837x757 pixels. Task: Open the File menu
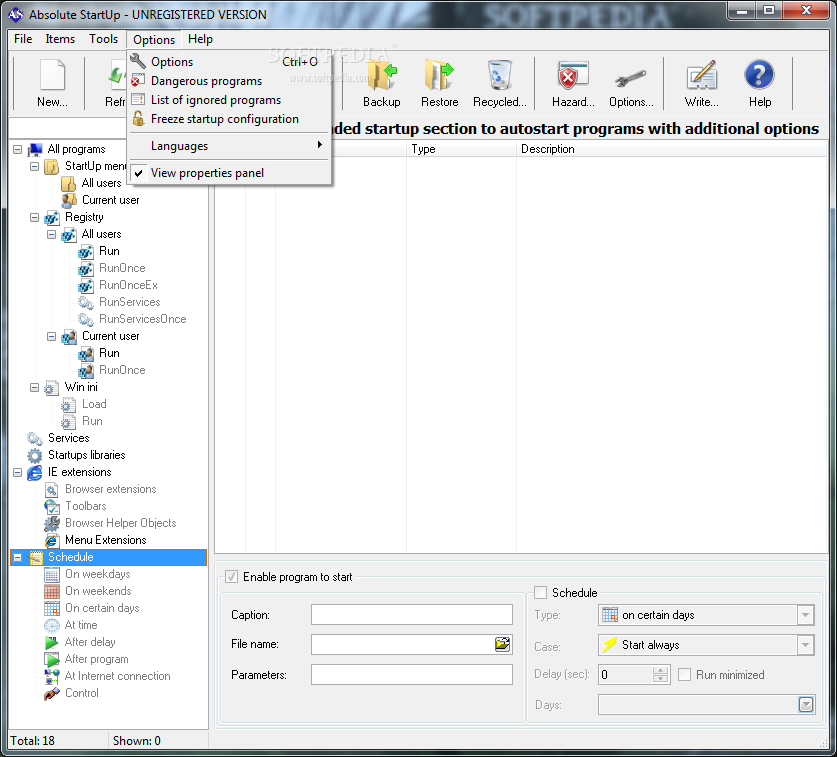click(23, 39)
